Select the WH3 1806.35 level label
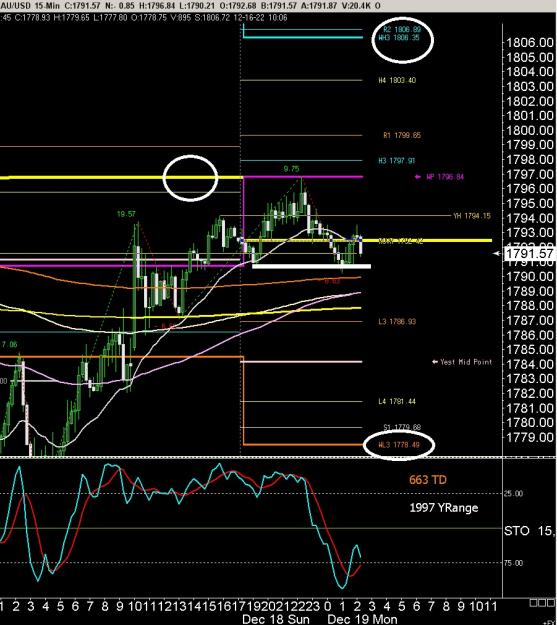 399,38
